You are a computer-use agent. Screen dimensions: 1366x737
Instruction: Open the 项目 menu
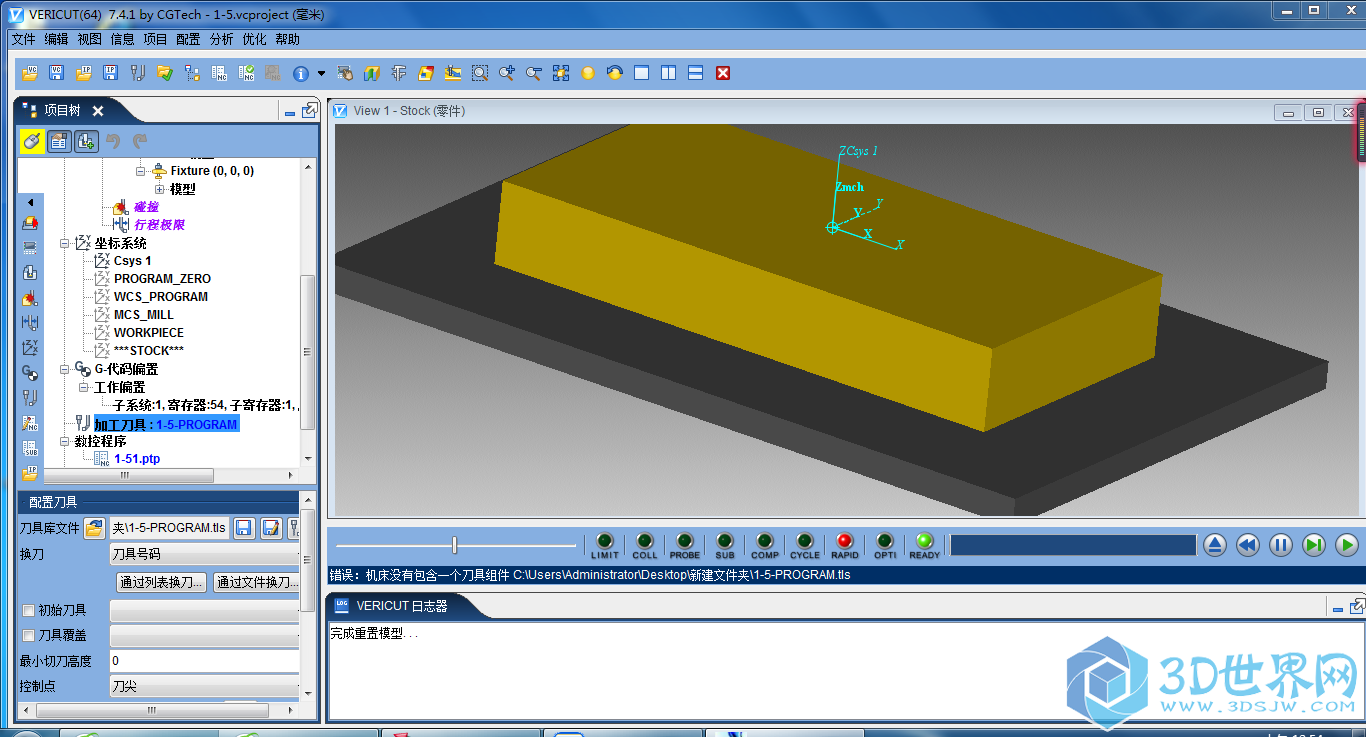pyautogui.click(x=155, y=40)
